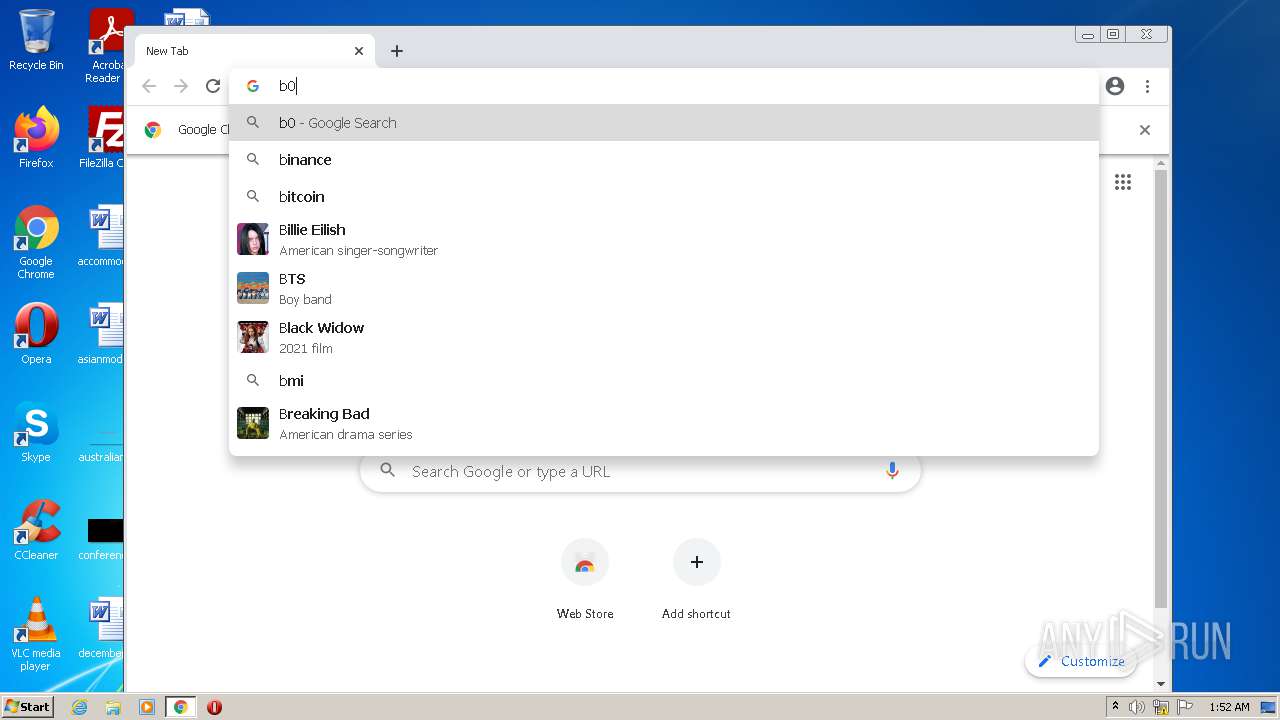Open Recycle Bin desktop icon
Viewport: 1280px width, 720px height.
point(36,40)
